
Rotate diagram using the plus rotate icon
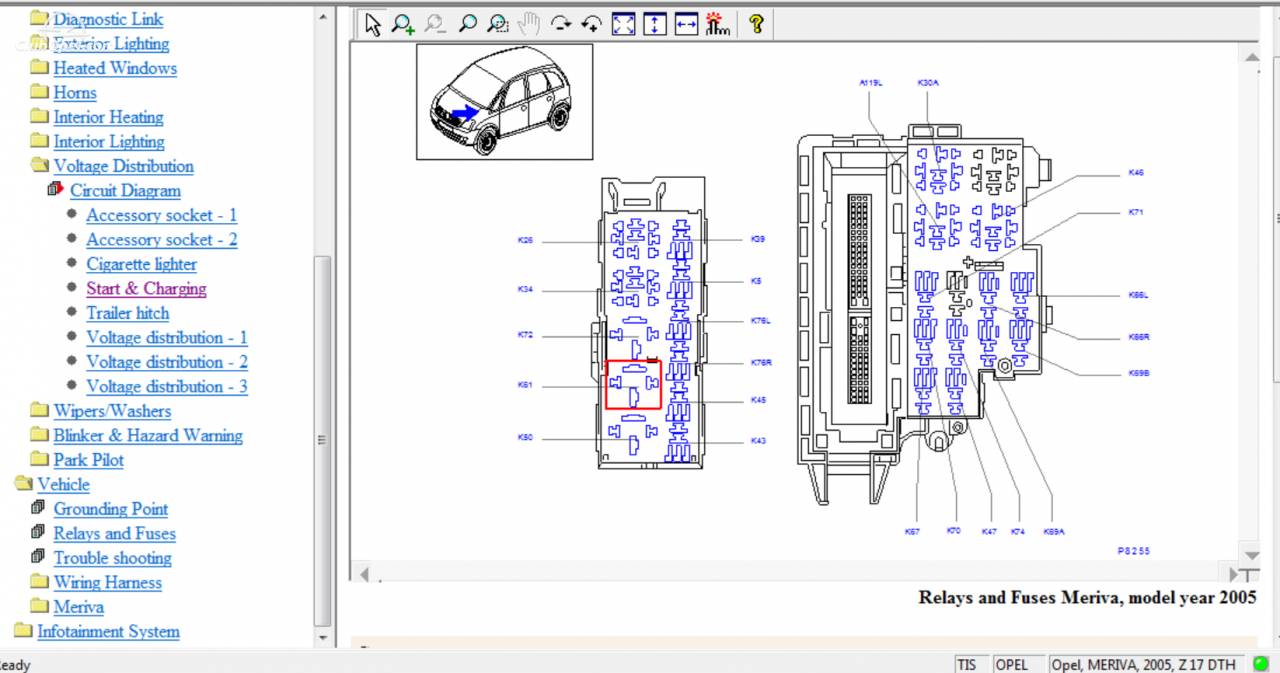coord(592,25)
